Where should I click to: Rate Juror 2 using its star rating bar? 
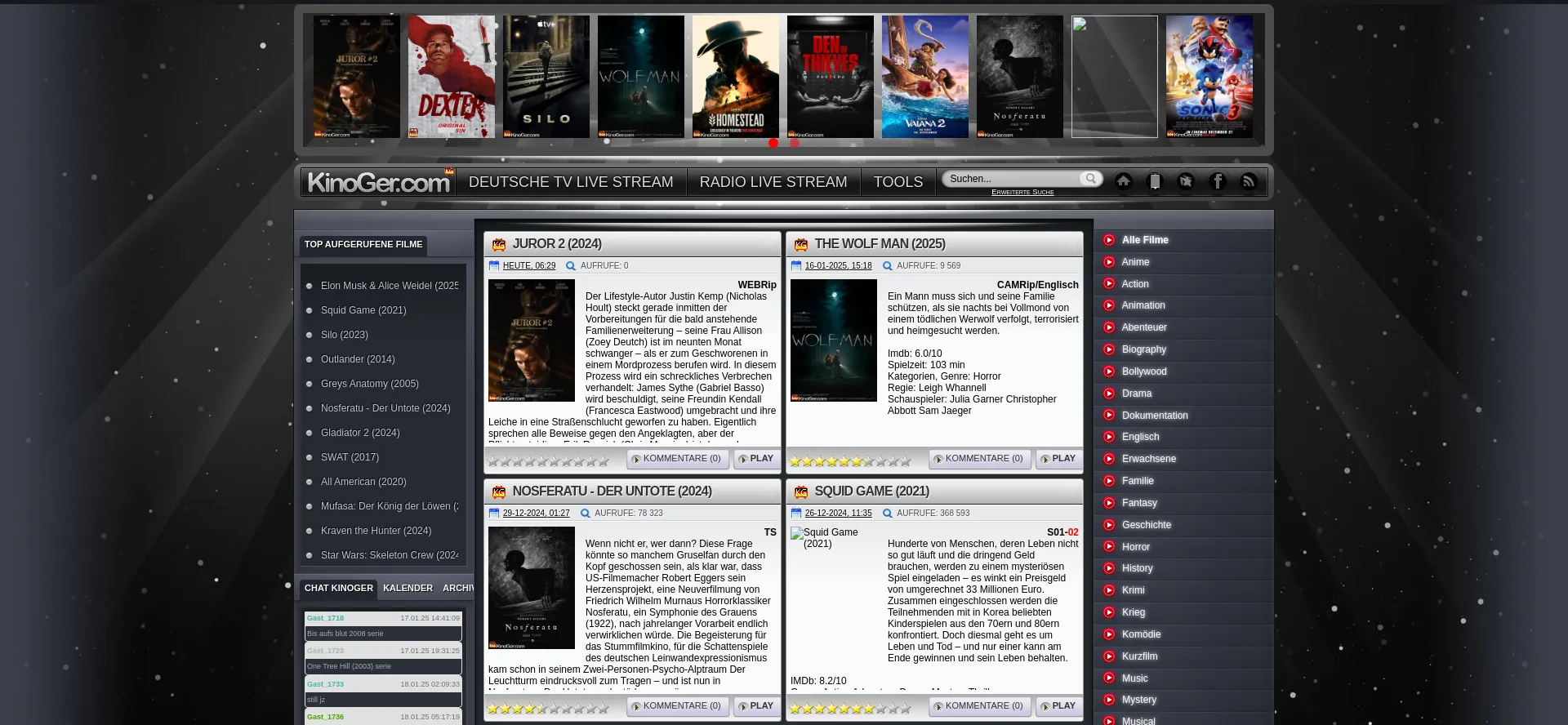pyautogui.click(x=548, y=461)
